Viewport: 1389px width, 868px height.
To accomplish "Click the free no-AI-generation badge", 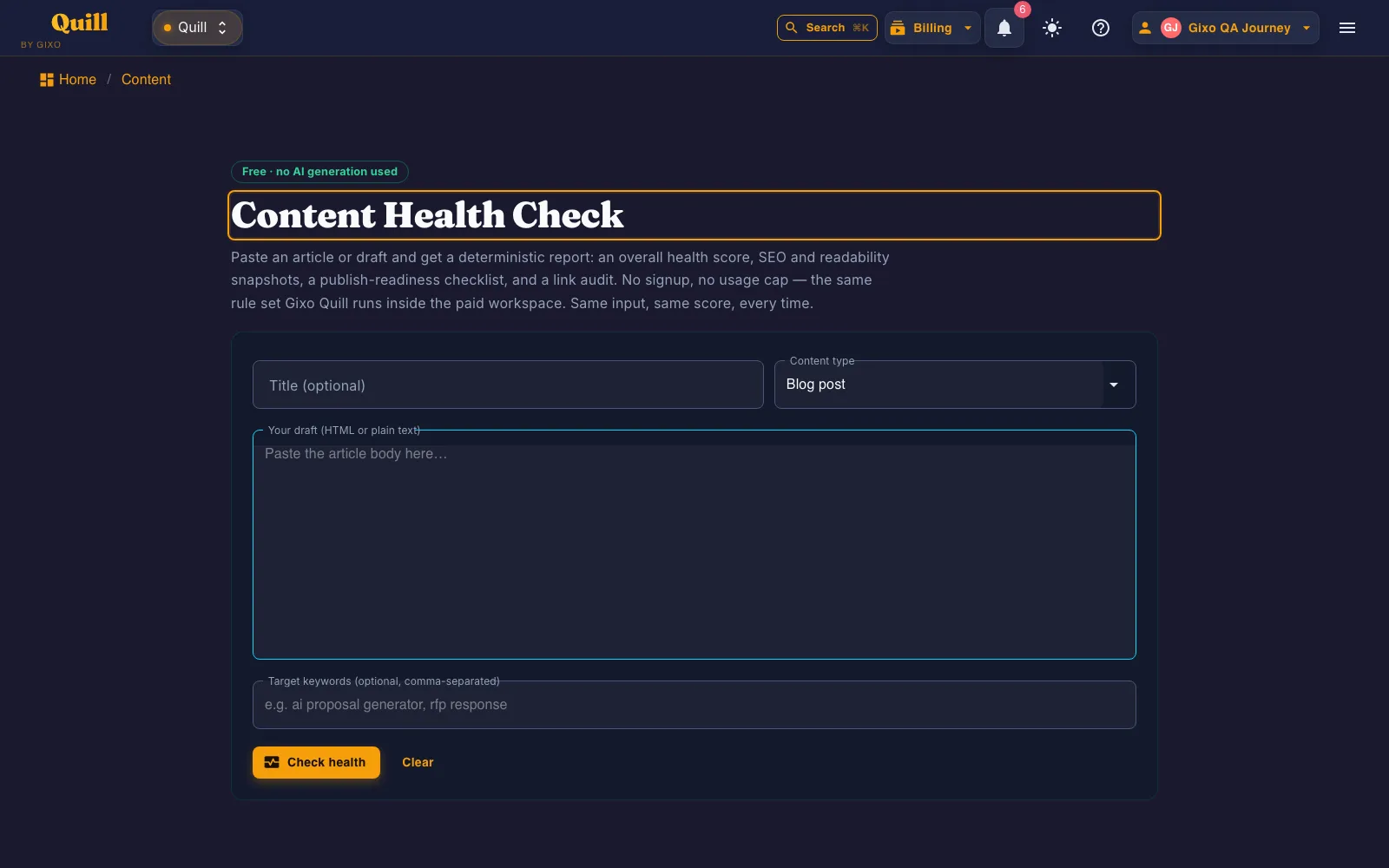I will (x=319, y=172).
